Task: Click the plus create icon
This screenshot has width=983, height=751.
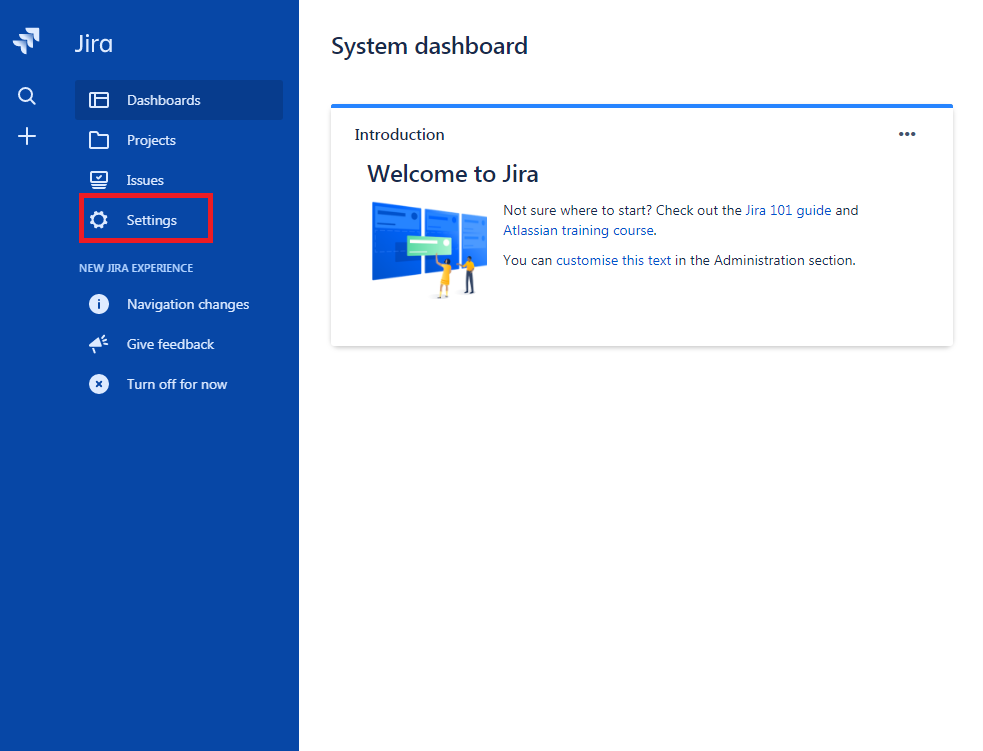Action: tap(26, 136)
